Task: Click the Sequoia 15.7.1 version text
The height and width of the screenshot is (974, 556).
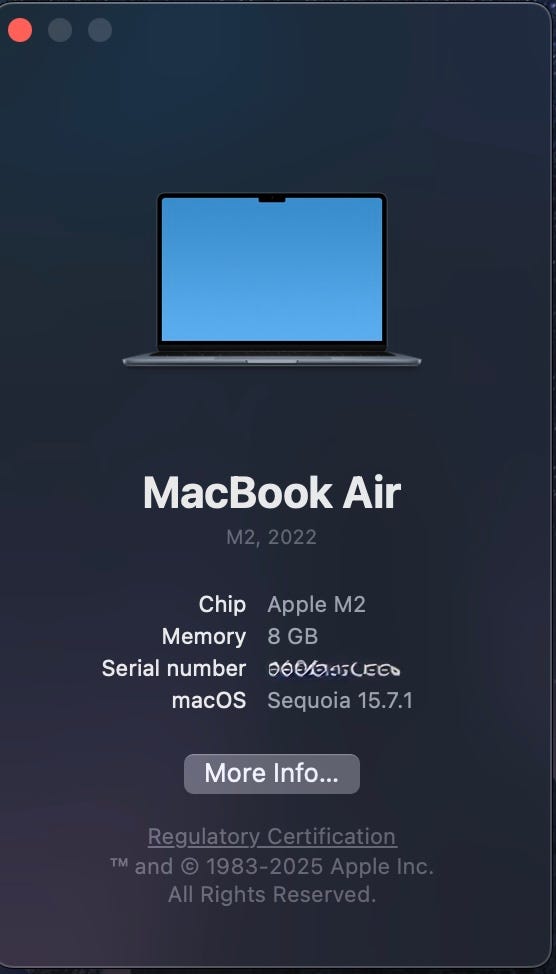Action: 340,701
